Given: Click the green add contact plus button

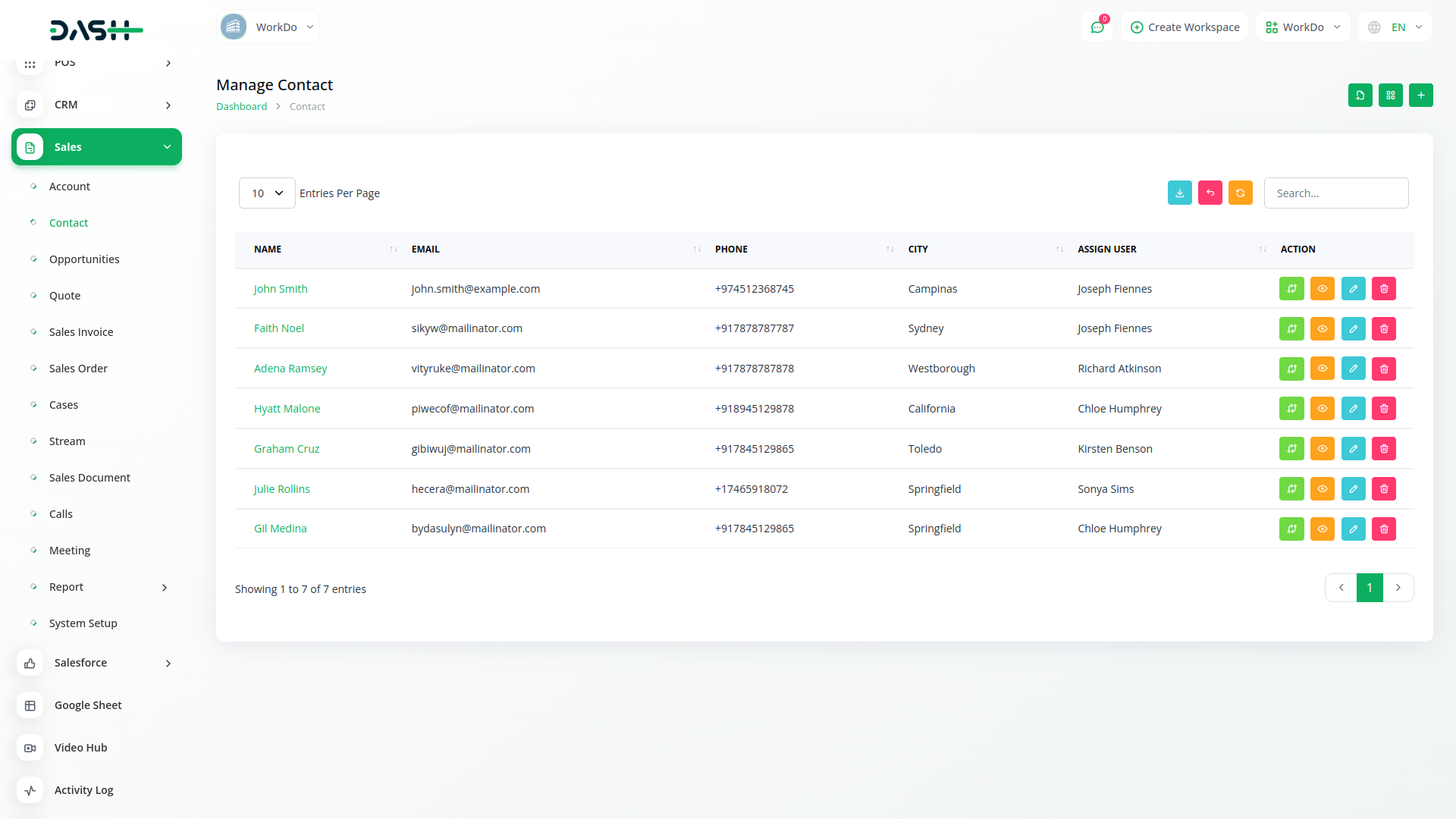Looking at the screenshot, I should [1420, 96].
